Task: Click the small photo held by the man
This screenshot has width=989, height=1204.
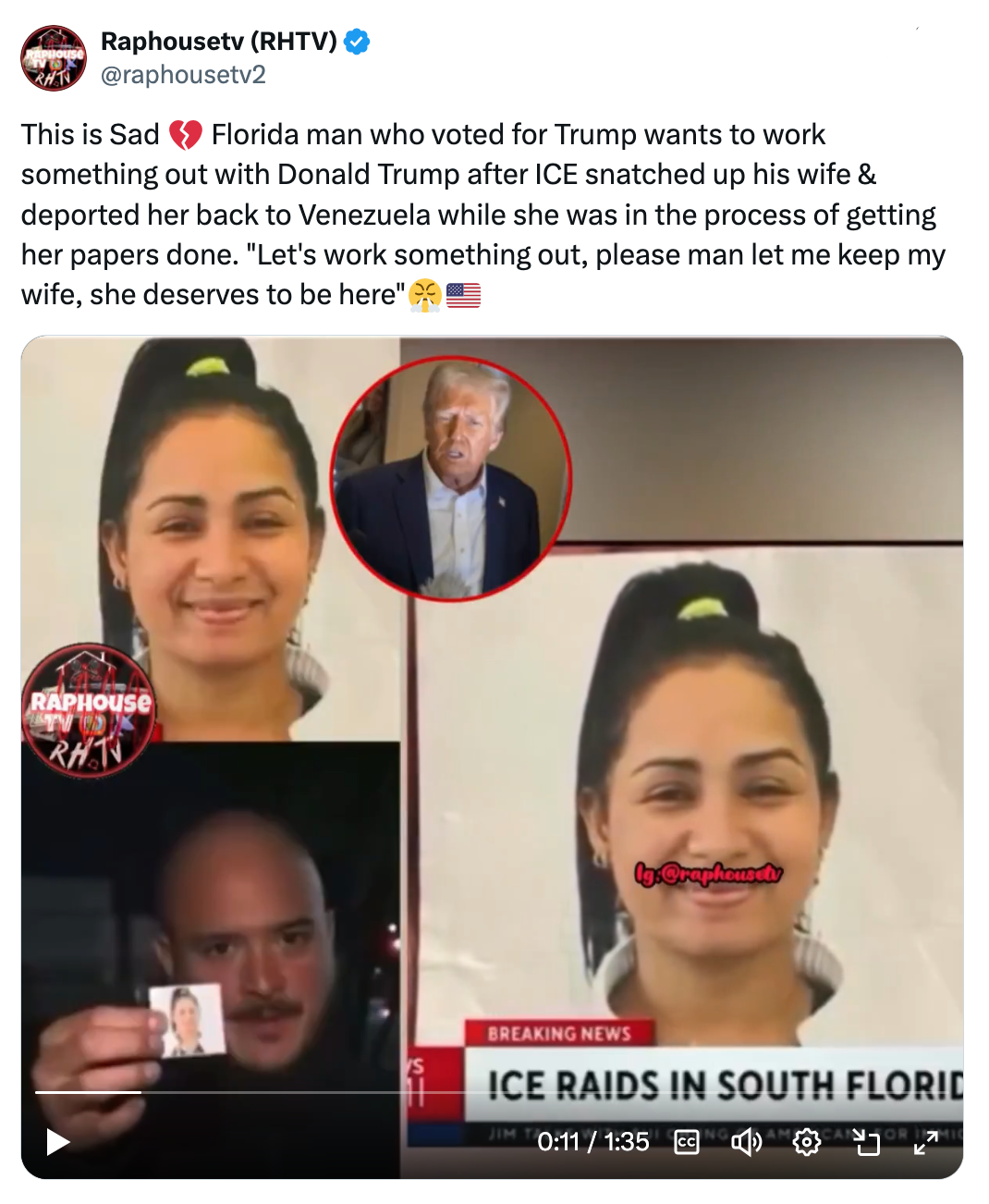Action: (x=188, y=1020)
